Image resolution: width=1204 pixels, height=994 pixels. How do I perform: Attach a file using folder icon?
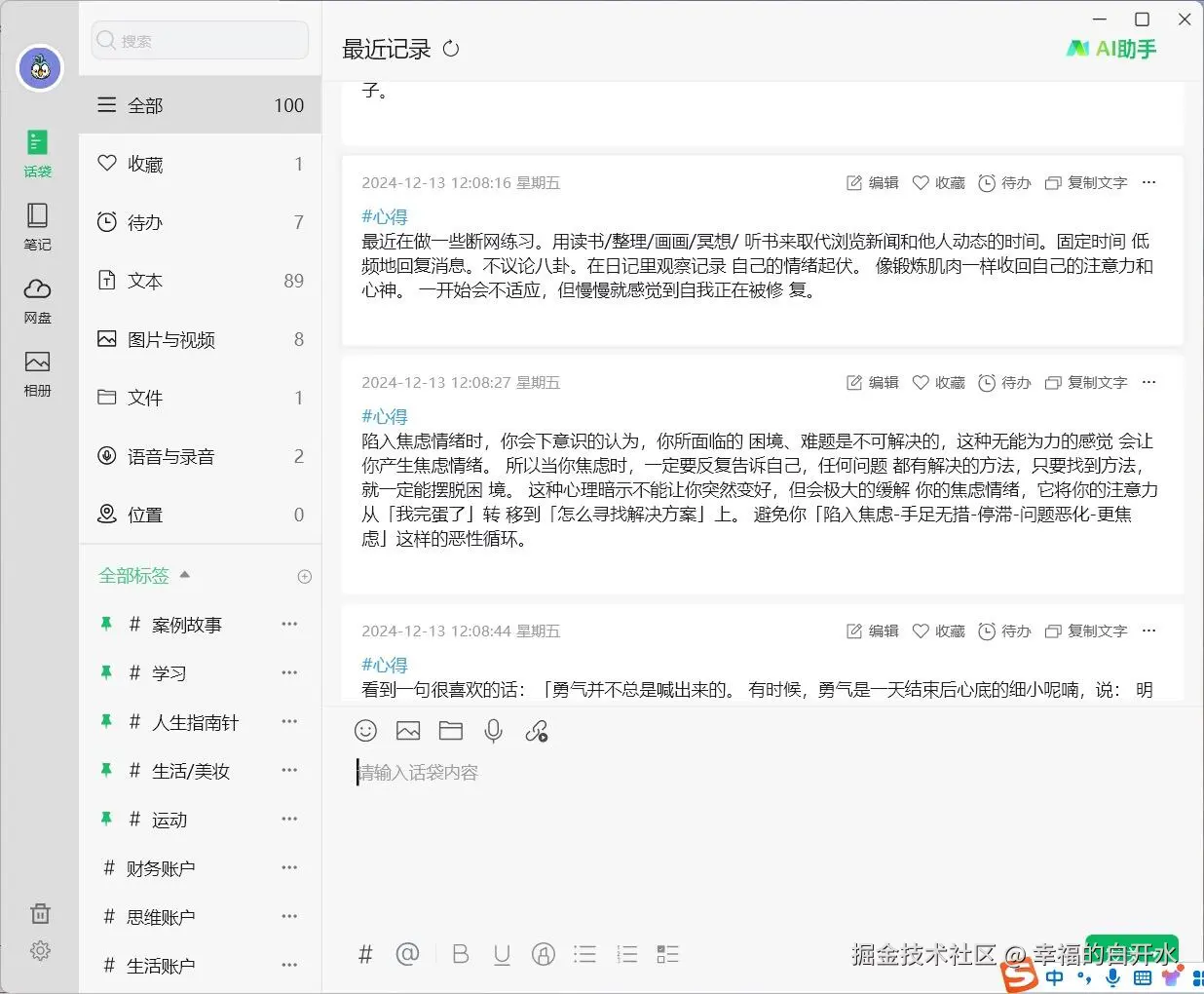pyautogui.click(x=451, y=731)
